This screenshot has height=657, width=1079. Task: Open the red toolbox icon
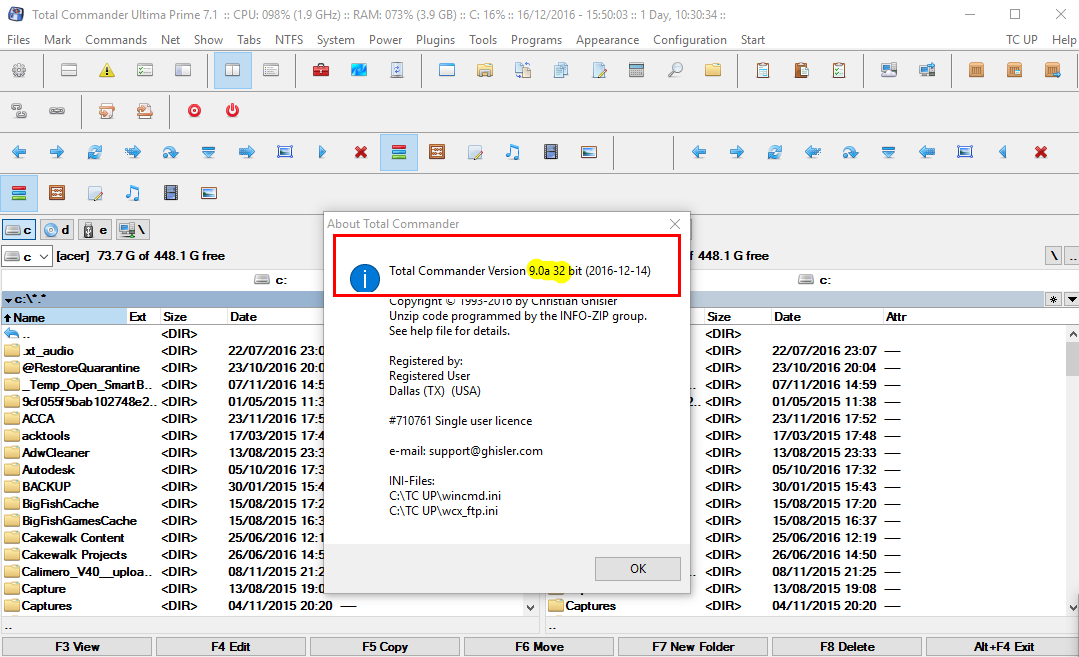point(321,70)
